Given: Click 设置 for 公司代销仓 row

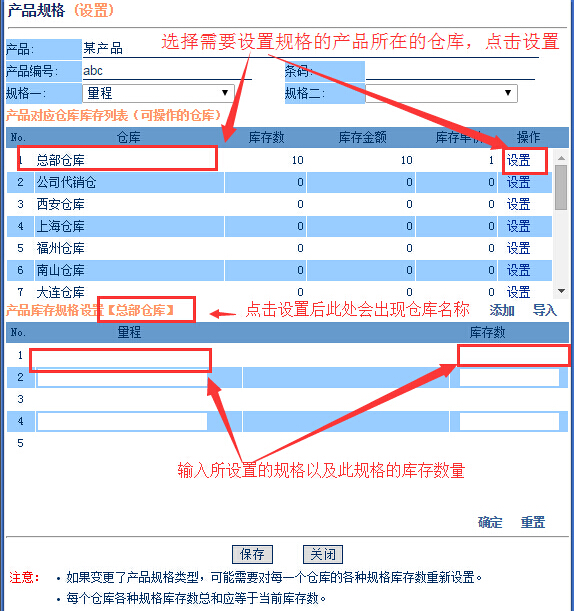Looking at the screenshot, I should (x=518, y=182).
